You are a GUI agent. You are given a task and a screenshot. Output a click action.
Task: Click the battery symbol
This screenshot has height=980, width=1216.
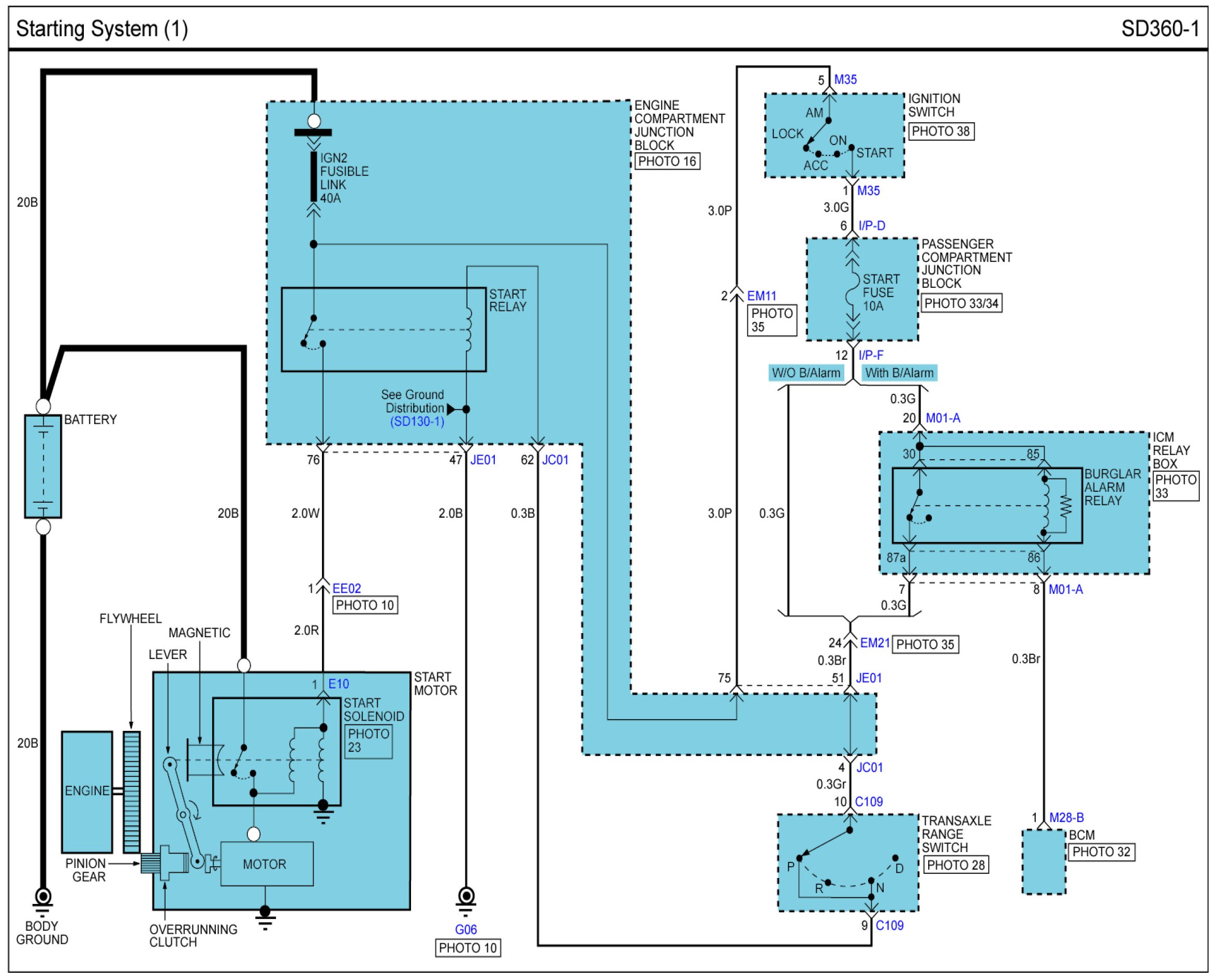(x=43, y=466)
